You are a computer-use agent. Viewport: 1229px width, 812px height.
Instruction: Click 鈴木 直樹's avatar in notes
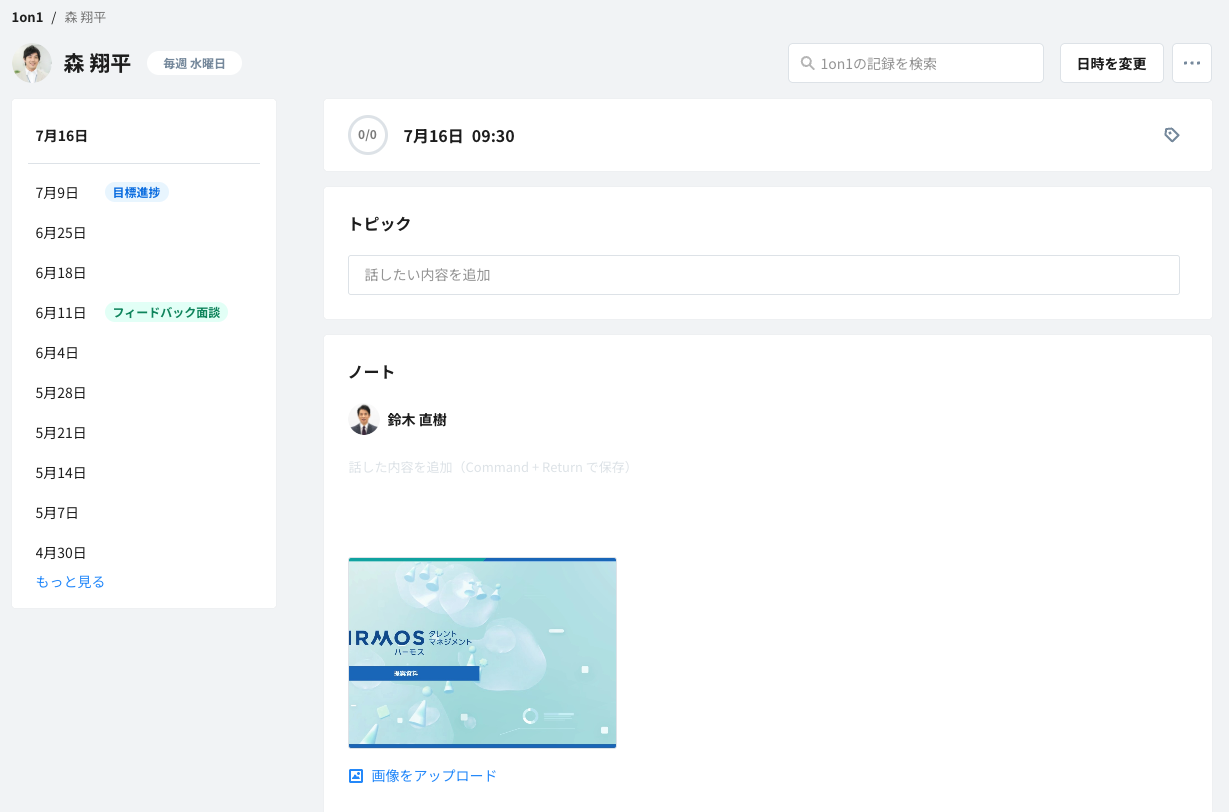364,420
